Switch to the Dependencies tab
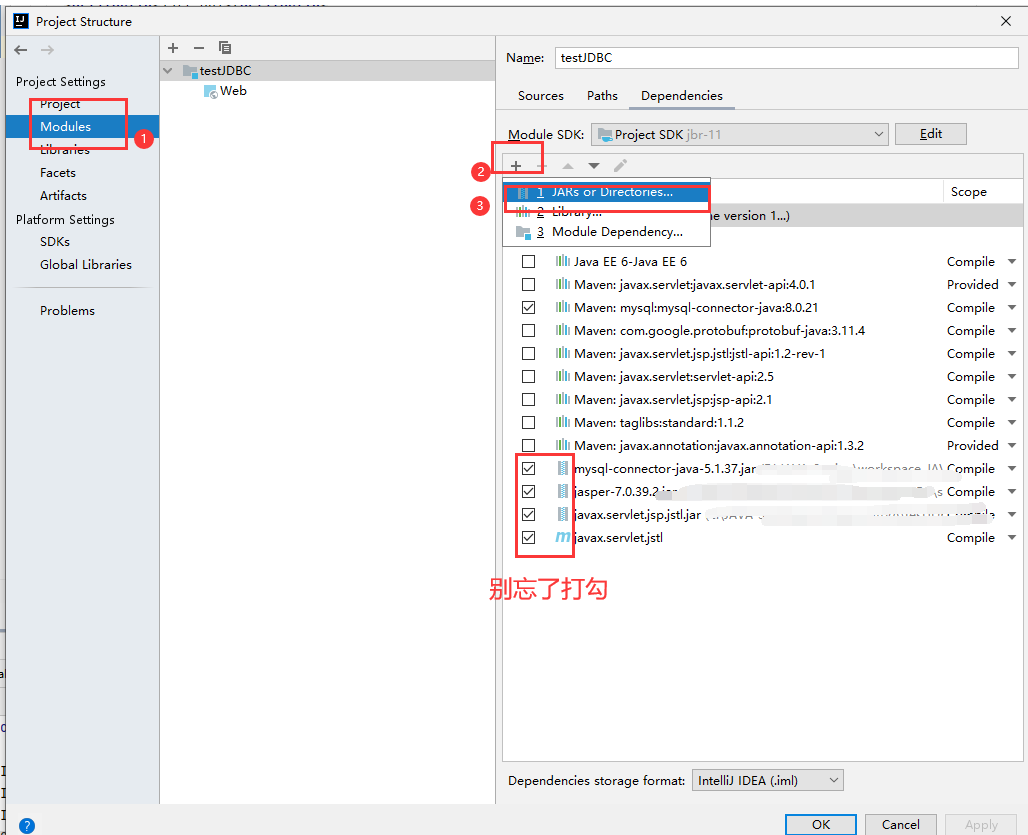 point(682,96)
